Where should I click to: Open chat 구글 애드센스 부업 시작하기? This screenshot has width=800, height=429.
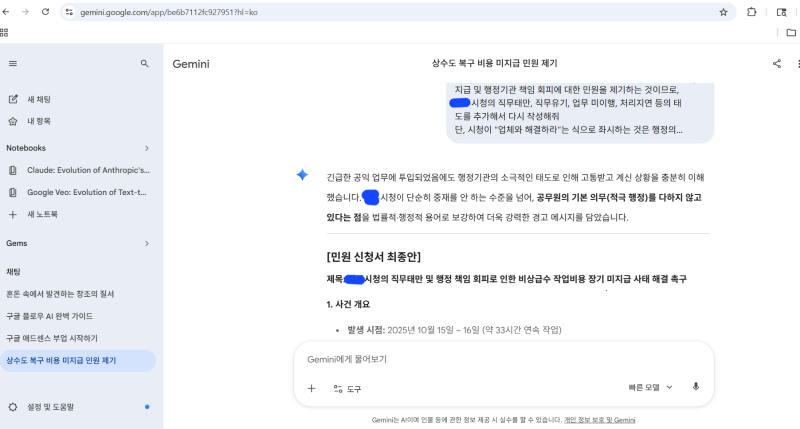pos(52,338)
